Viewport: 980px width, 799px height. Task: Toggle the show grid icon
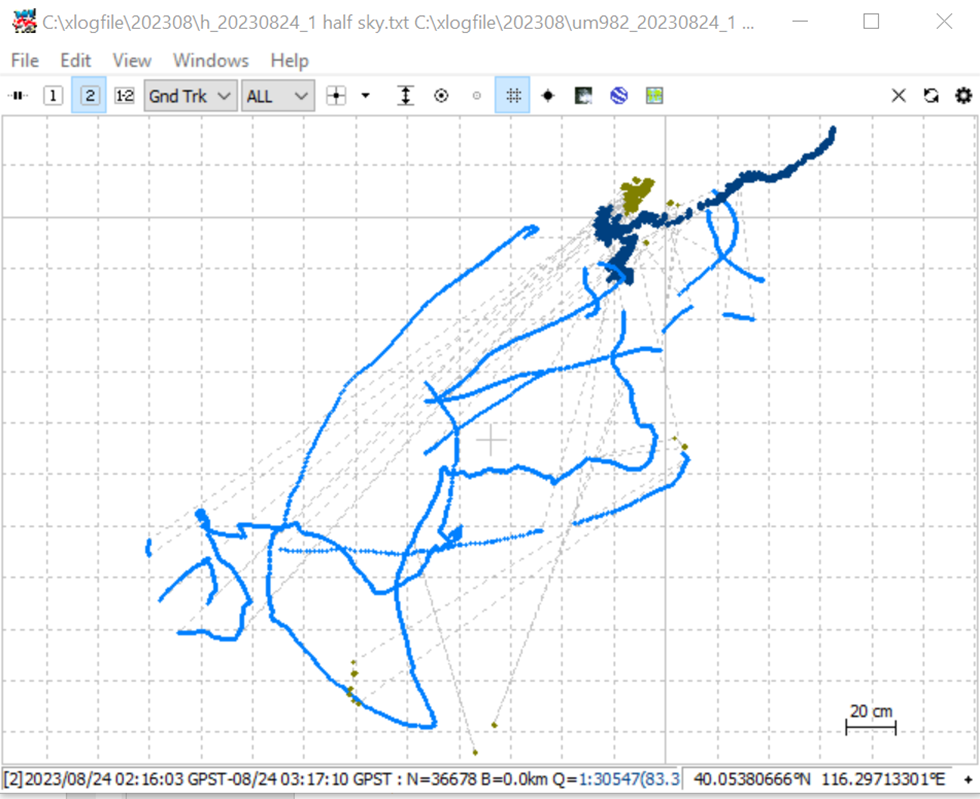(512, 96)
